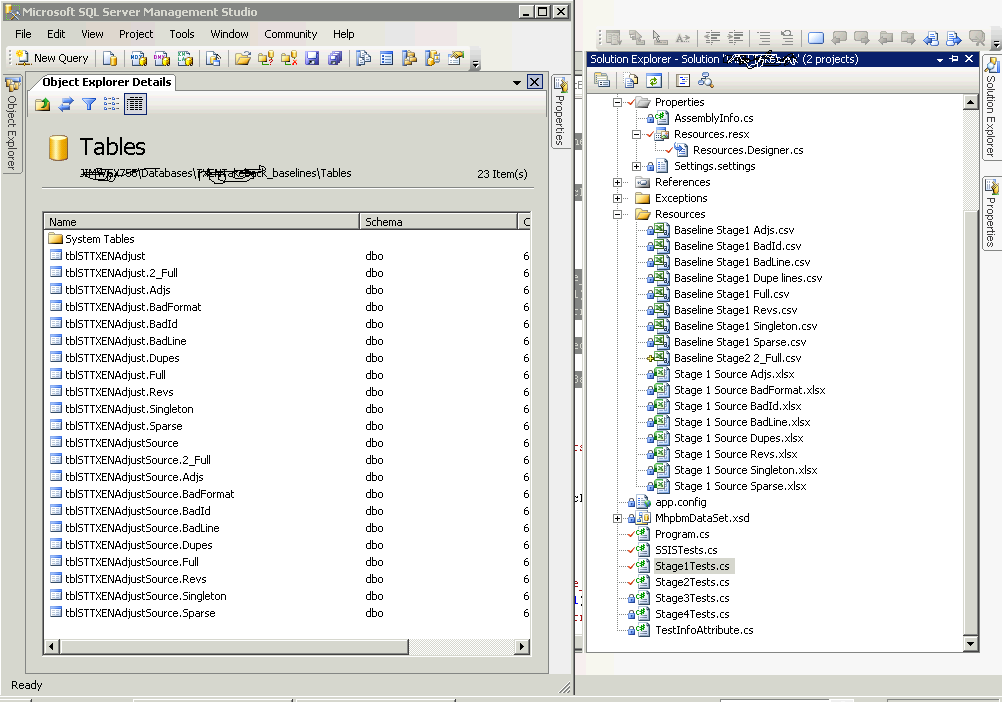The height and width of the screenshot is (702, 1002).
Task: Select table tblSTTXENAdjust.BadFormat
Action: [125, 307]
